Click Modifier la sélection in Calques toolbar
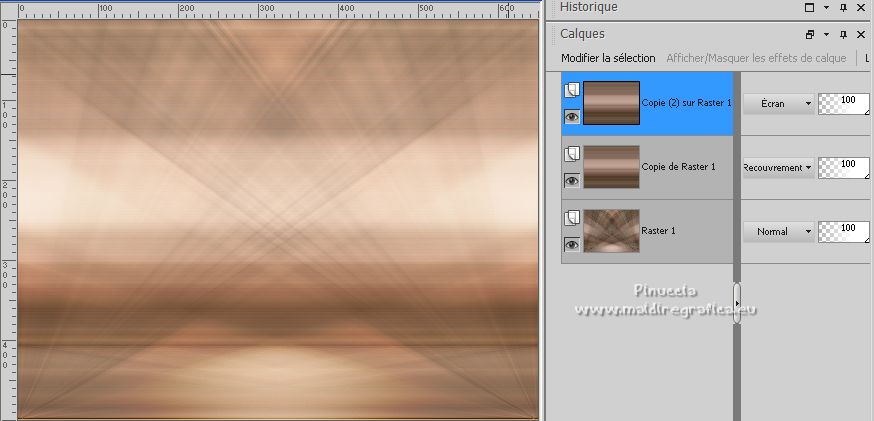Screen dimensions: 874x421 (608, 58)
